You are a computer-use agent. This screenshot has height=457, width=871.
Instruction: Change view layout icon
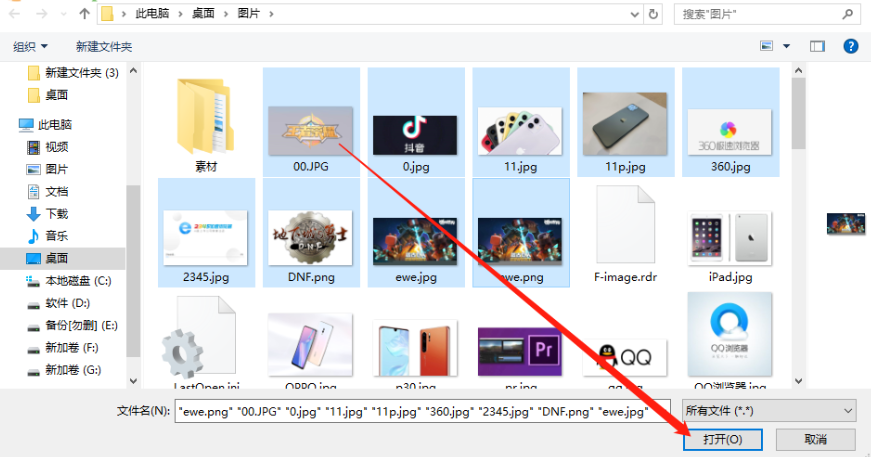(767, 46)
